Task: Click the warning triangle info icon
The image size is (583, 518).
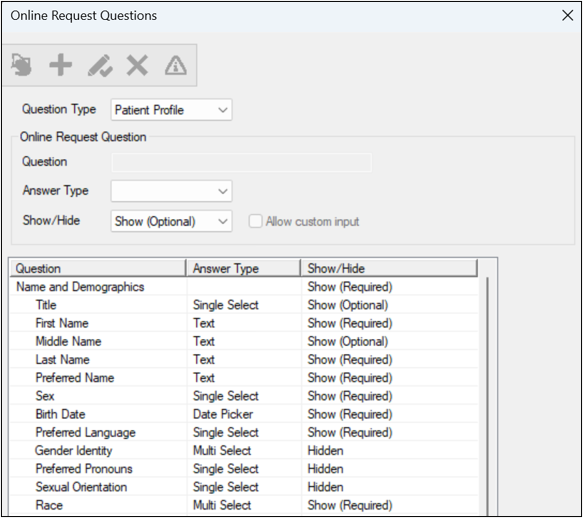Action: point(176,65)
